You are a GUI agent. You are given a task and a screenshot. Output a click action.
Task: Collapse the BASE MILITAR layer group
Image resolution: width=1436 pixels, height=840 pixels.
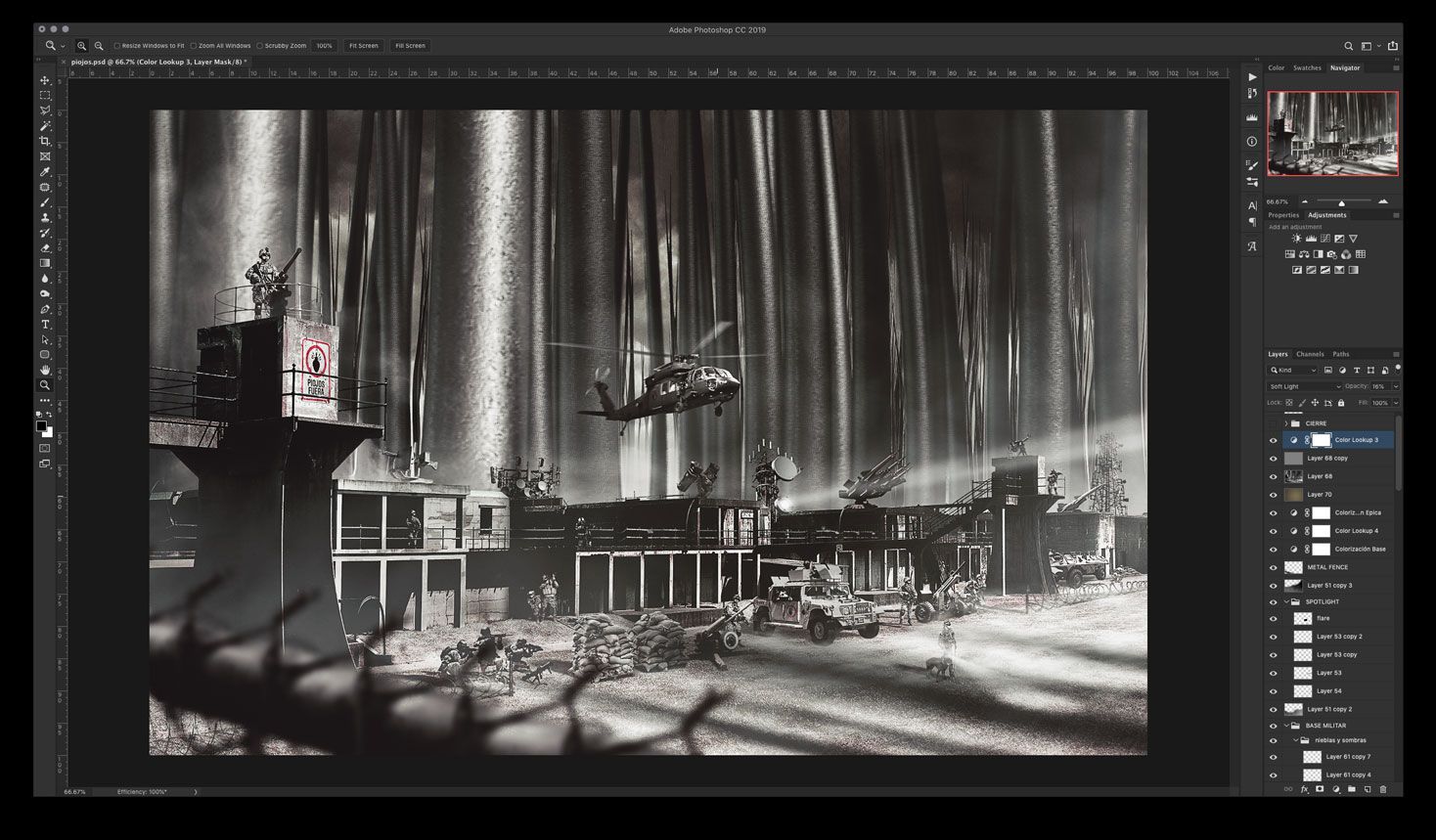click(1286, 726)
